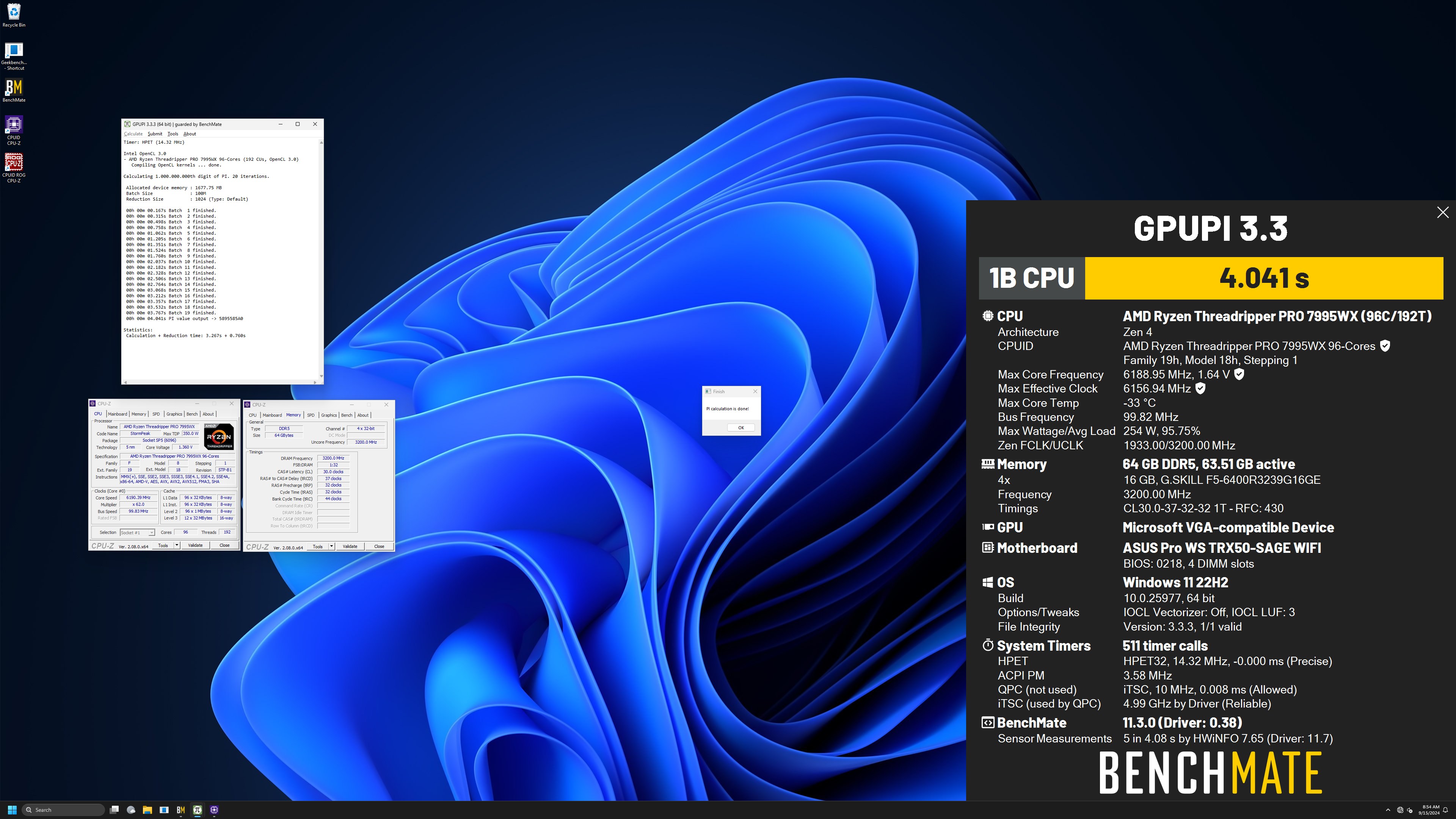Click the GPUPI vertical scrollbar down arrow
The height and width of the screenshot is (819, 1456).
click(x=321, y=376)
